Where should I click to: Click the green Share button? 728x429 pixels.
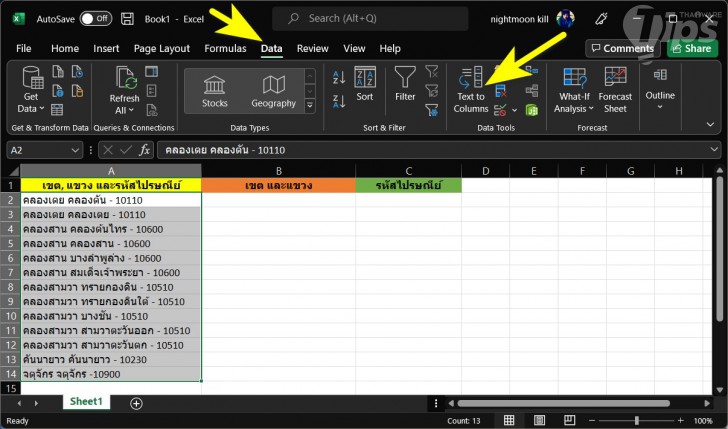[x=692, y=48]
